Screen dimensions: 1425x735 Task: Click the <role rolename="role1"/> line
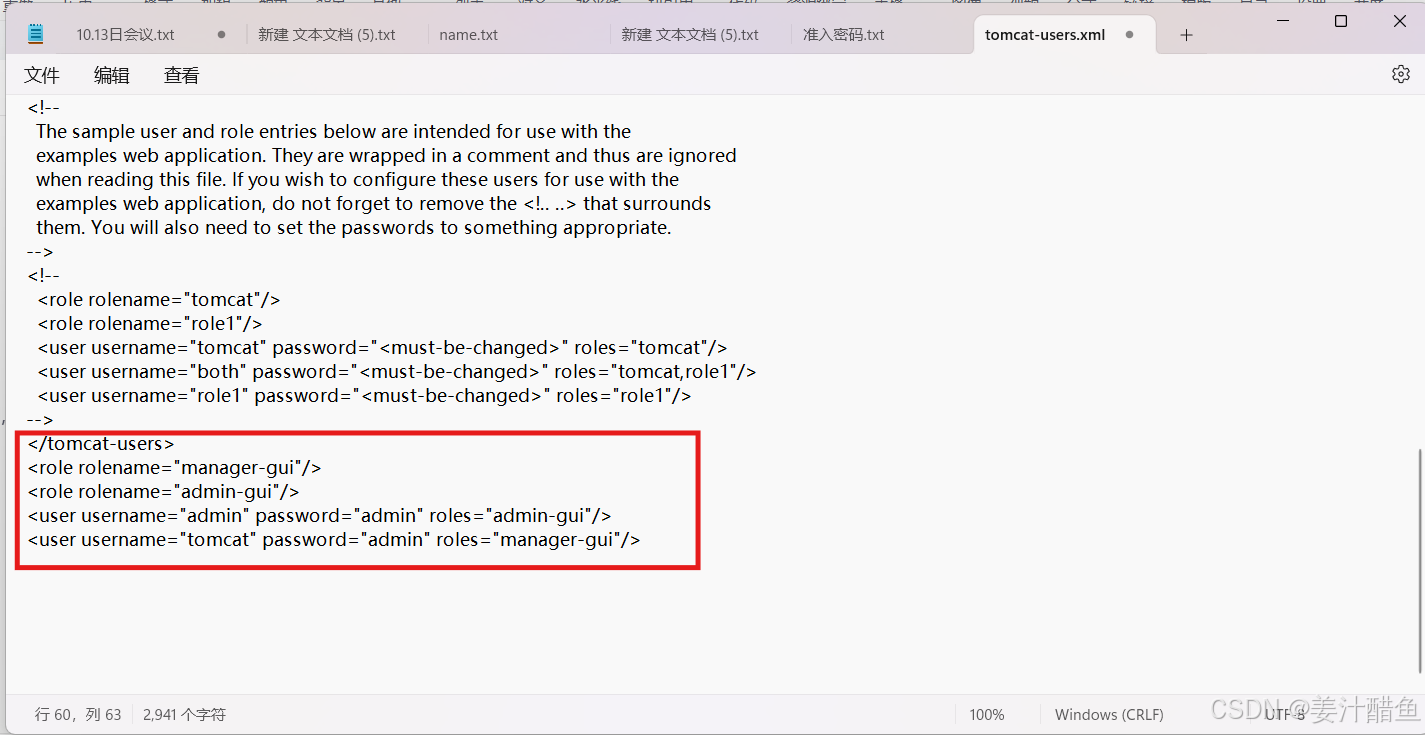[x=150, y=324]
